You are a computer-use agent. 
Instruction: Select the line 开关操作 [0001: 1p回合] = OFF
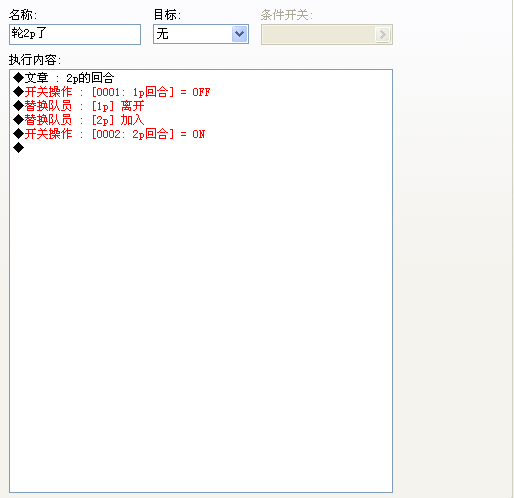(112, 92)
